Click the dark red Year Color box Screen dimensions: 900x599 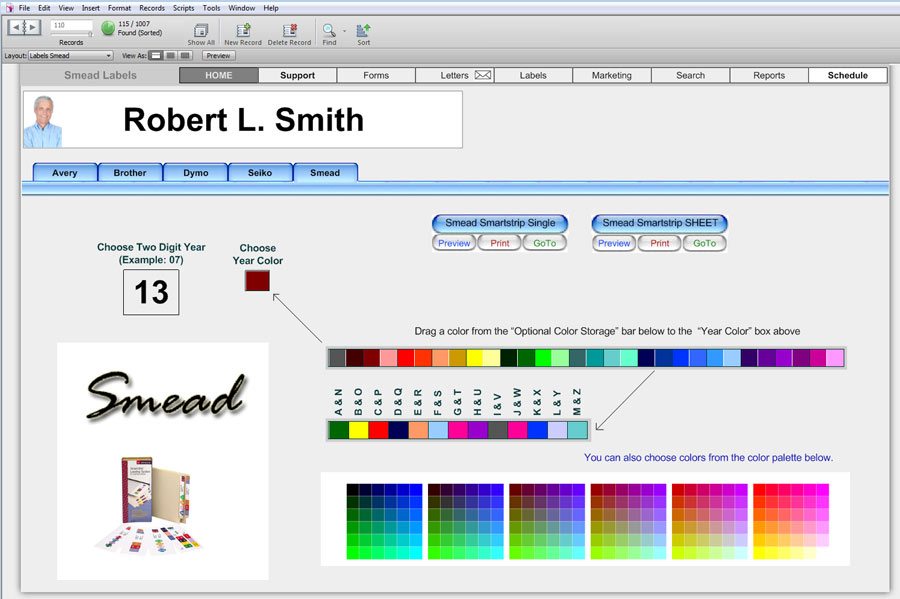tap(257, 281)
